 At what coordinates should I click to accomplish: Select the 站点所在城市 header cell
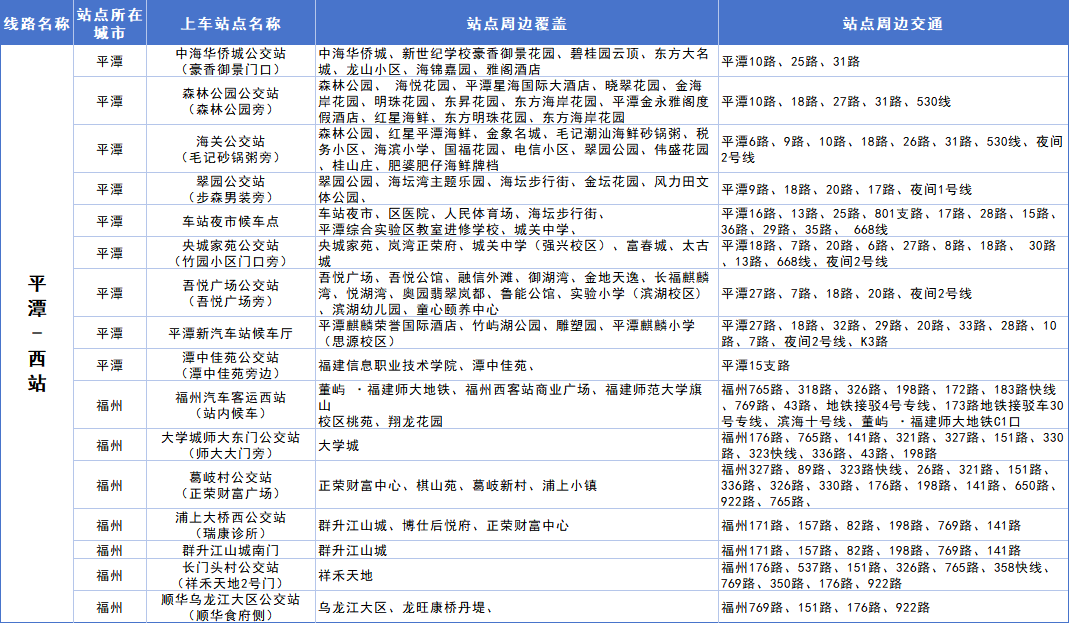tap(110, 23)
